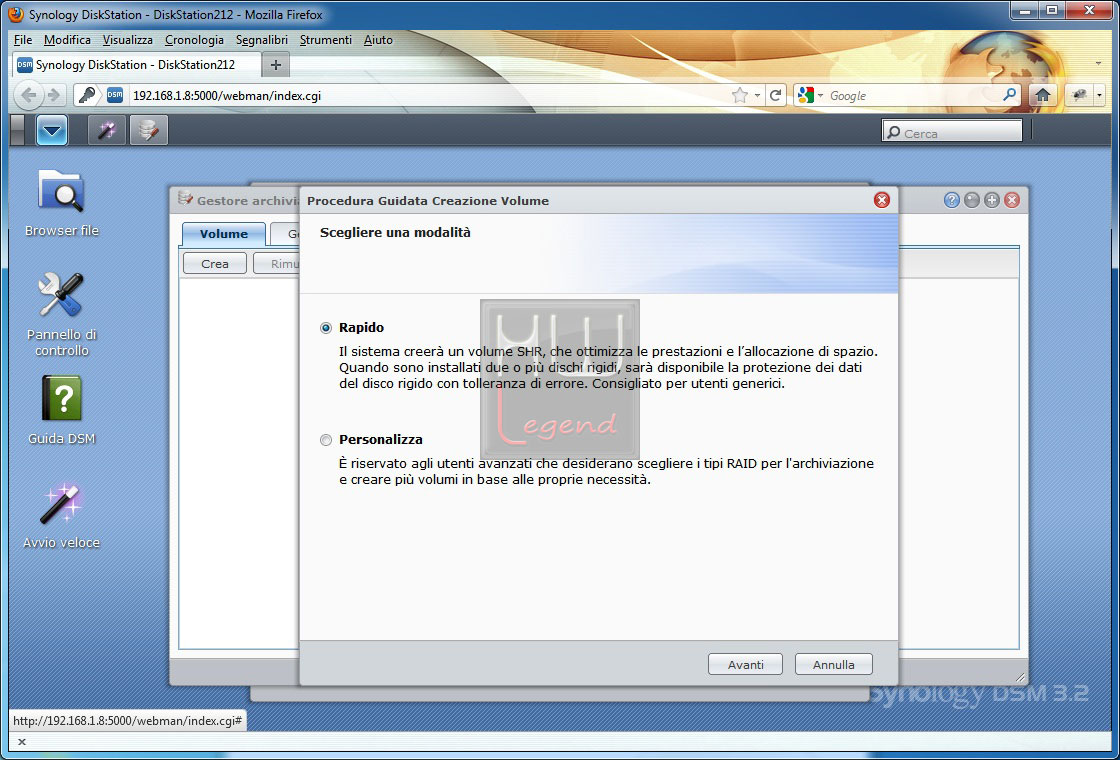The image size is (1120, 760).
Task: Click the magic wand taskbar icon
Action: 106,131
